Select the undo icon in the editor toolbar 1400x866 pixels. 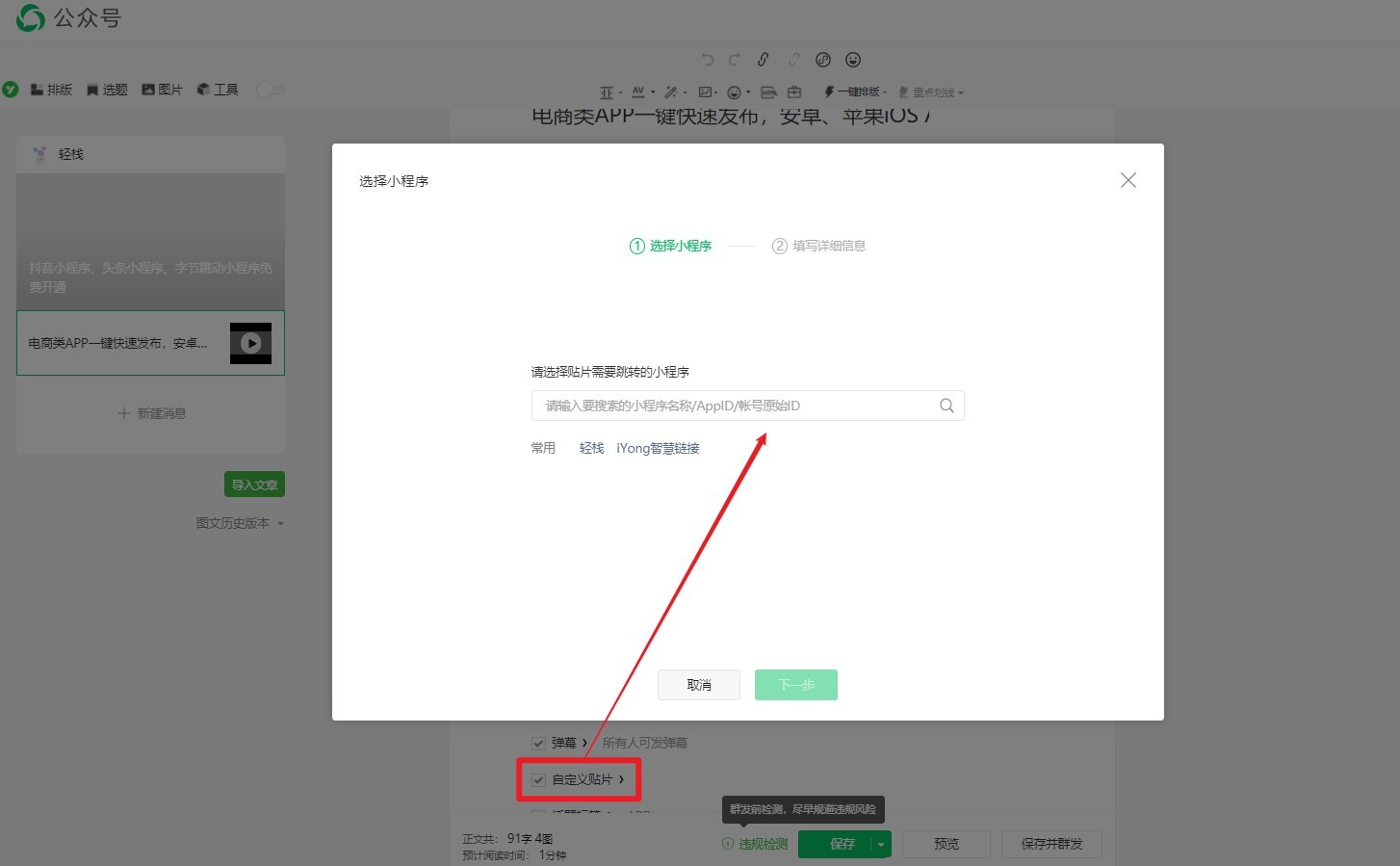(708, 59)
